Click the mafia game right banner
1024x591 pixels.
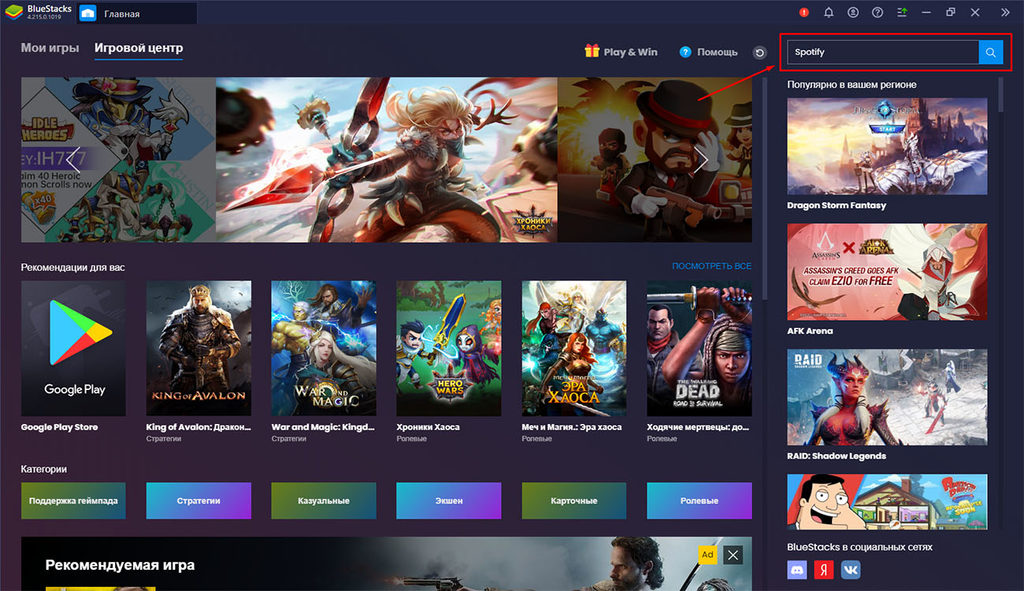click(655, 160)
